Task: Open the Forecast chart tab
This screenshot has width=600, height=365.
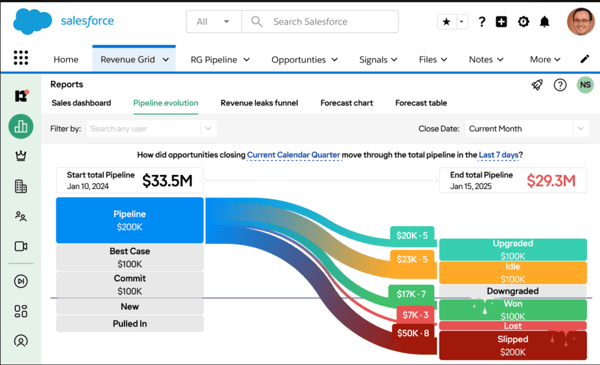Action: 346,103
